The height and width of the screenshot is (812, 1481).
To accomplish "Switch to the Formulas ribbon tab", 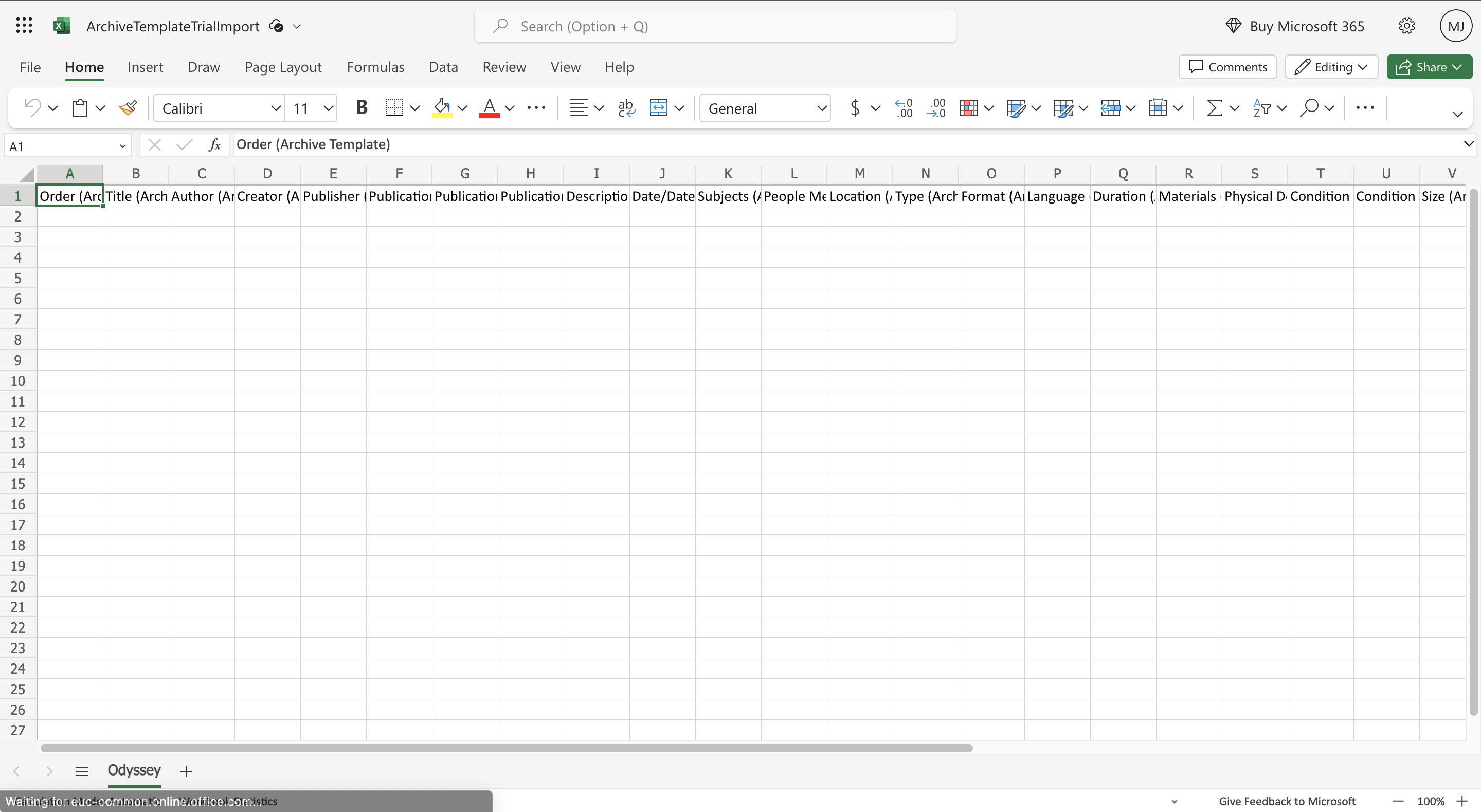I will point(375,67).
